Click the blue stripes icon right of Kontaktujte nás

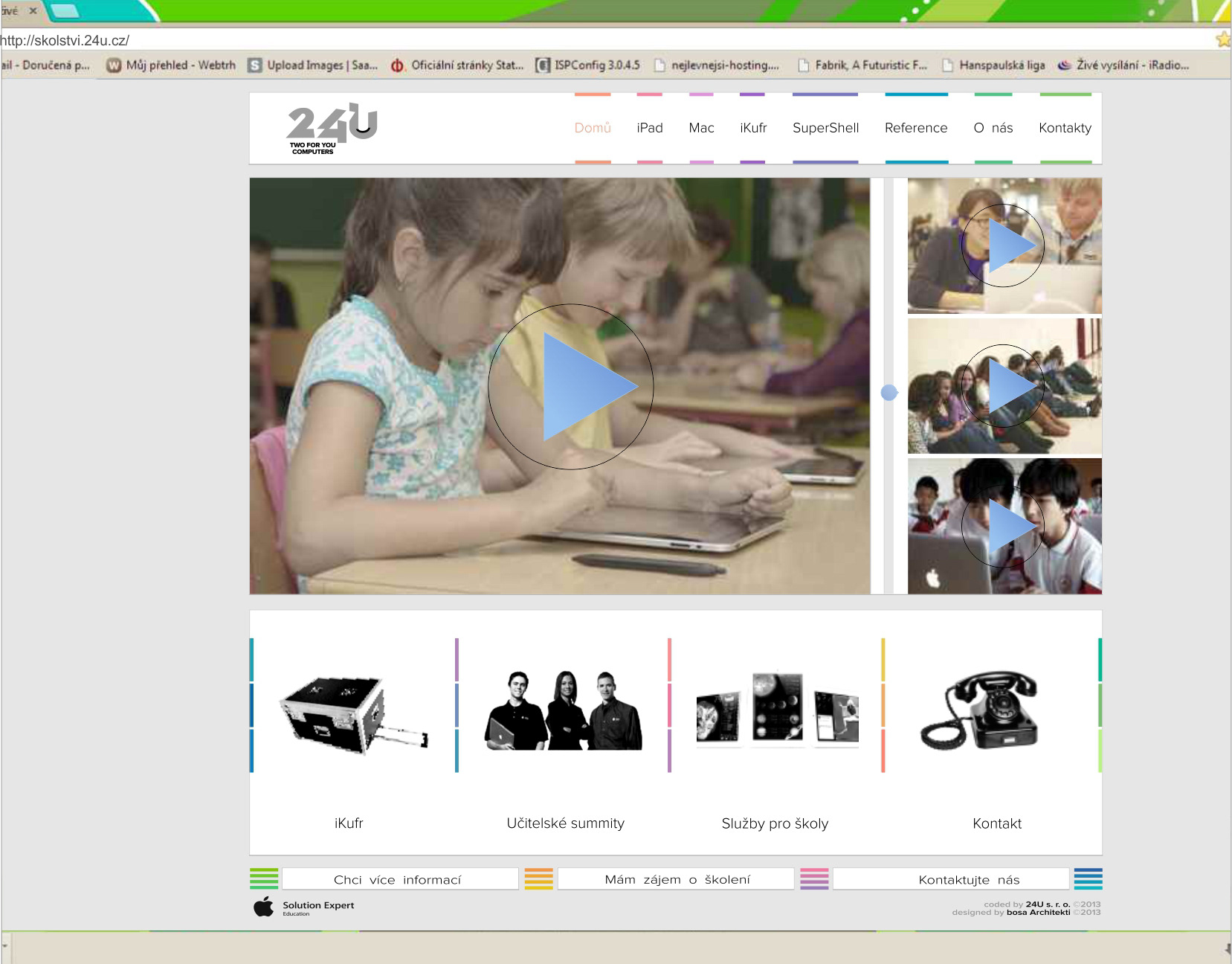coord(1089,879)
